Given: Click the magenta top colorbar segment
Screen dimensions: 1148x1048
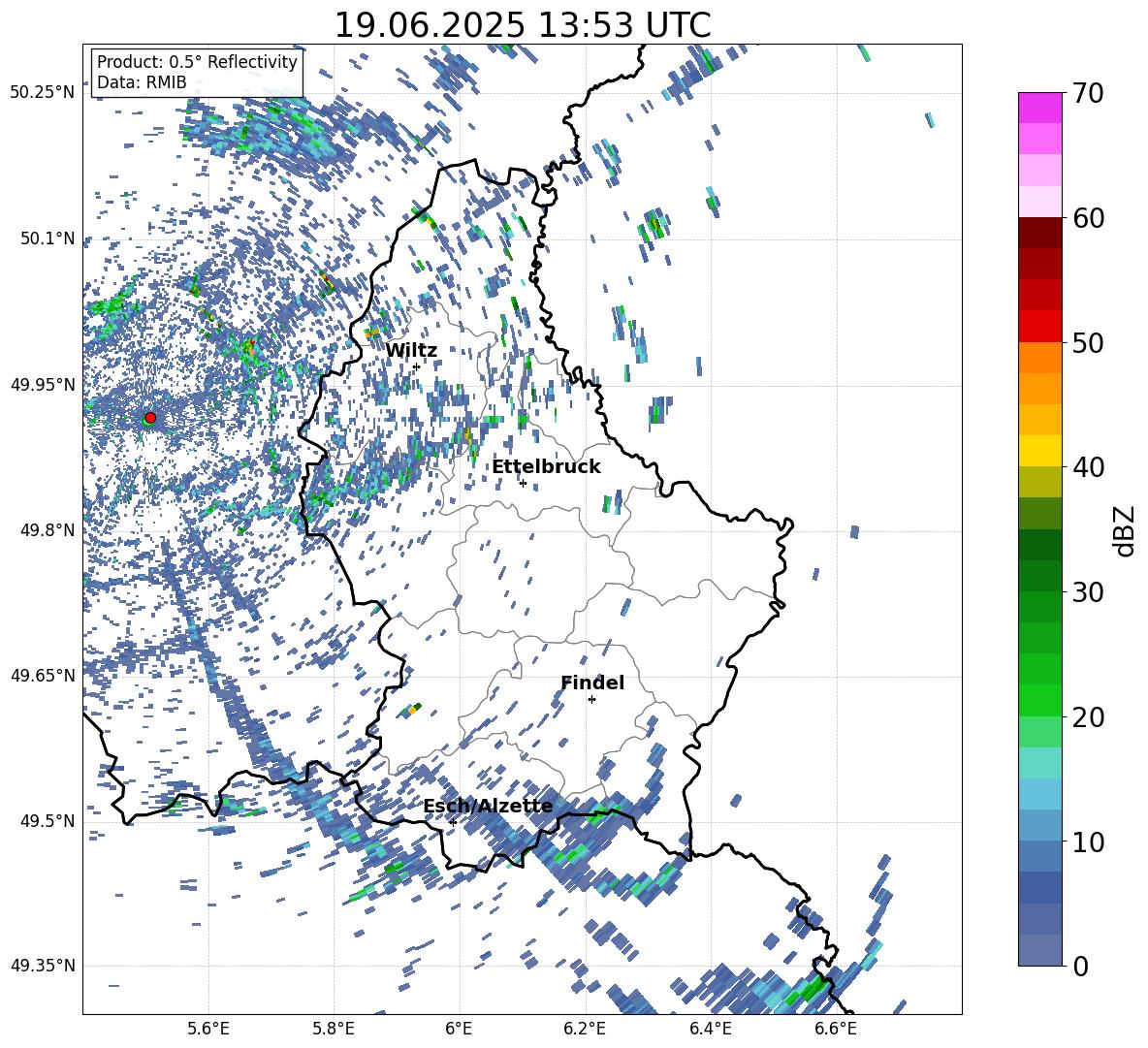Looking at the screenshot, I should coord(1039,108).
